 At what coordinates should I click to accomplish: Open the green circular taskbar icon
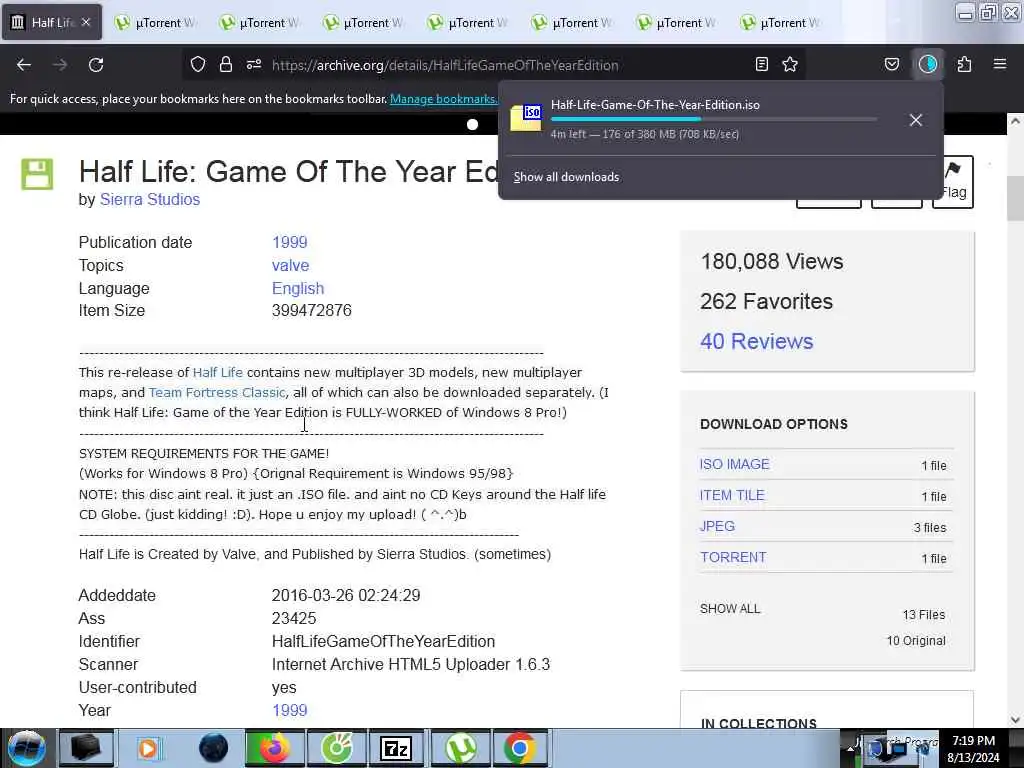click(337, 748)
